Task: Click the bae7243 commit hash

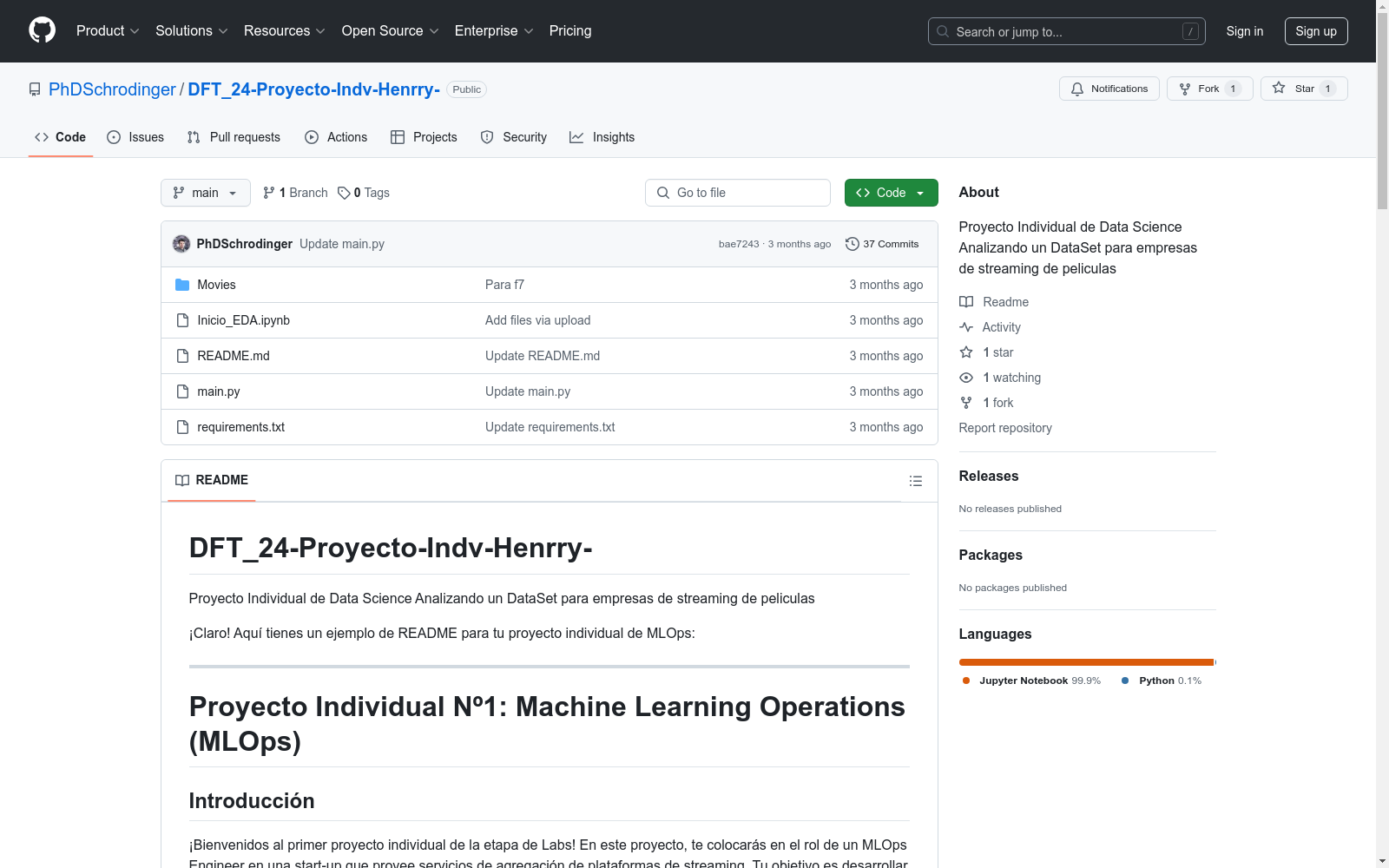Action: [739, 244]
